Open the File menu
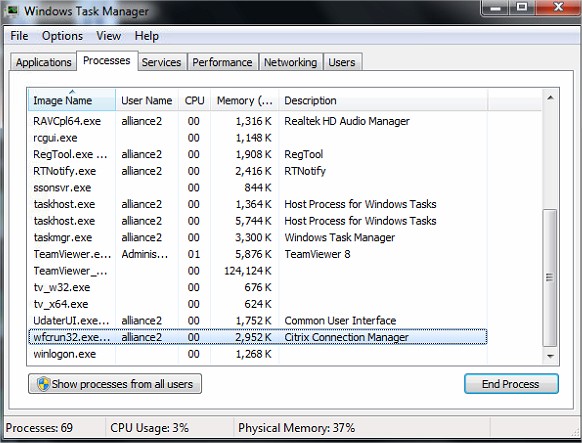 (x=19, y=36)
